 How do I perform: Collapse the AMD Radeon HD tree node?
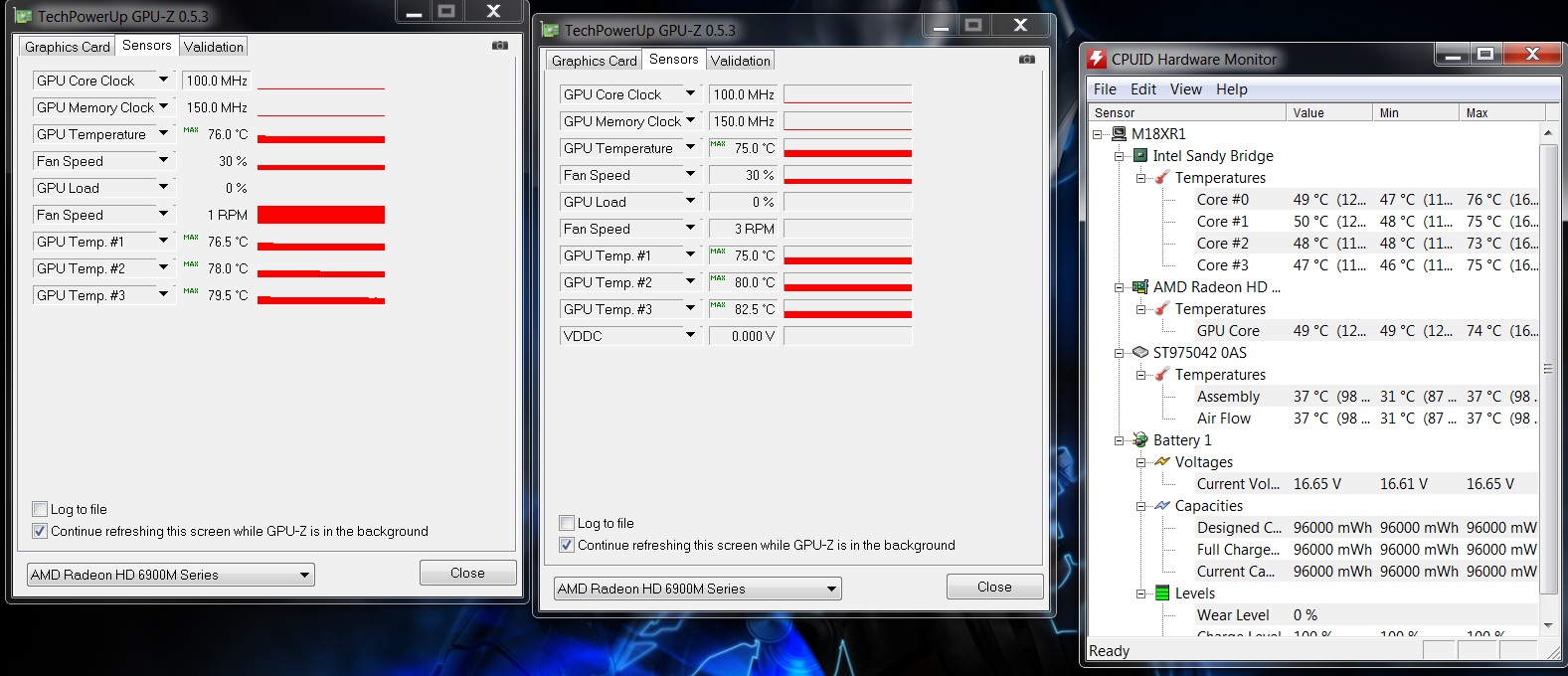click(1120, 287)
